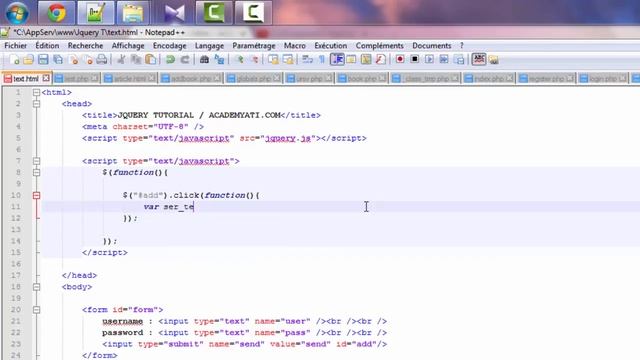Image resolution: width=640 pixels, height=360 pixels.
Task: Open the Paramétrage menu
Action: click(x=253, y=46)
